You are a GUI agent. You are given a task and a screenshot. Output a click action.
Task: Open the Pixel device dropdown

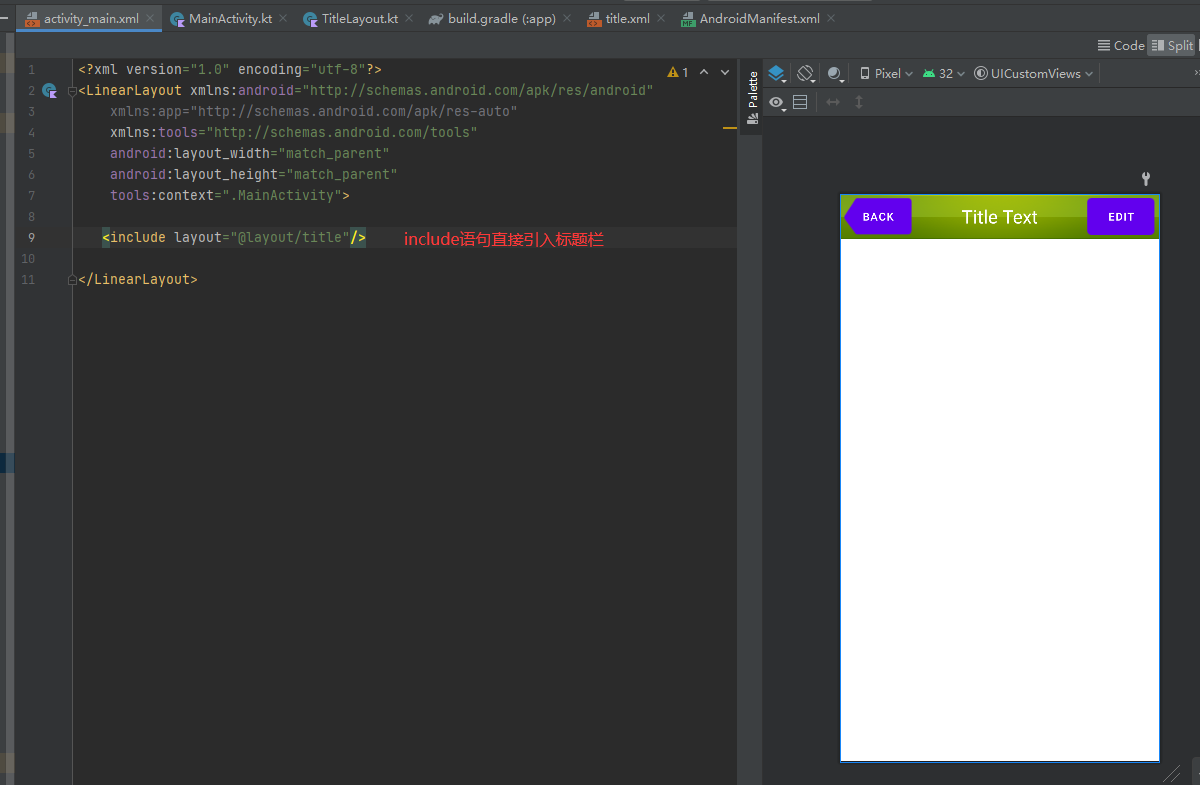click(886, 73)
